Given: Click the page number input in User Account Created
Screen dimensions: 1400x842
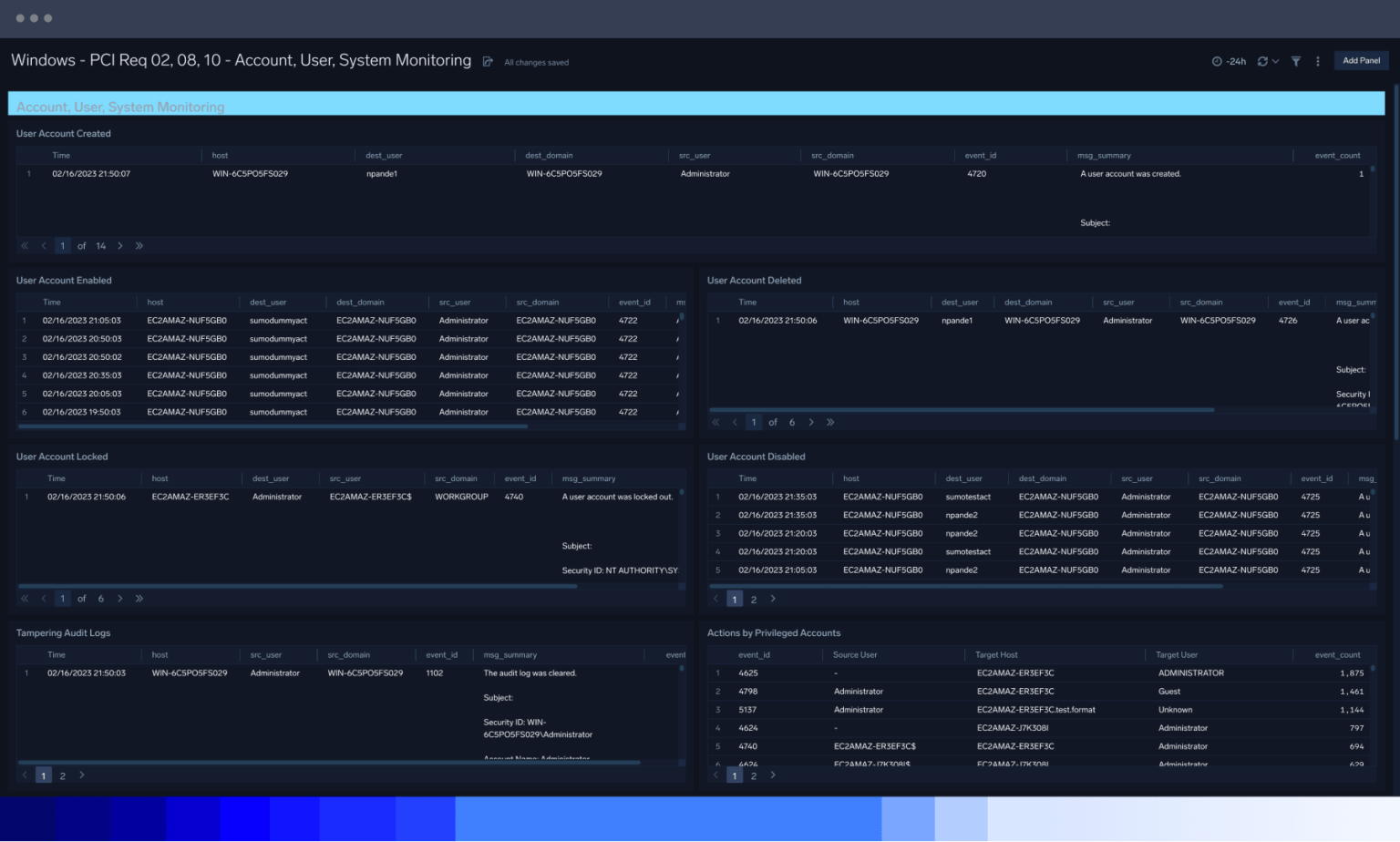Looking at the screenshot, I should click(x=62, y=245).
